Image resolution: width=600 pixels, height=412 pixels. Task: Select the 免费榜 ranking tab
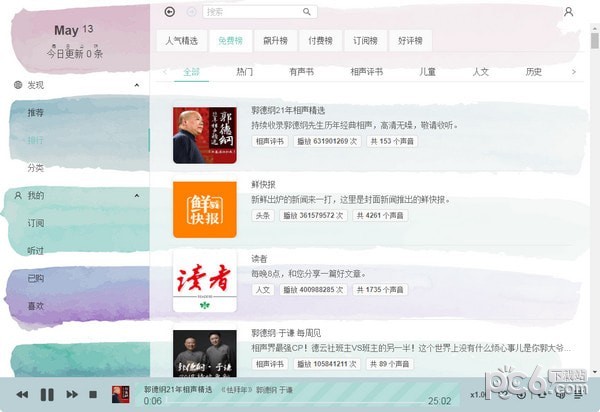(230, 41)
